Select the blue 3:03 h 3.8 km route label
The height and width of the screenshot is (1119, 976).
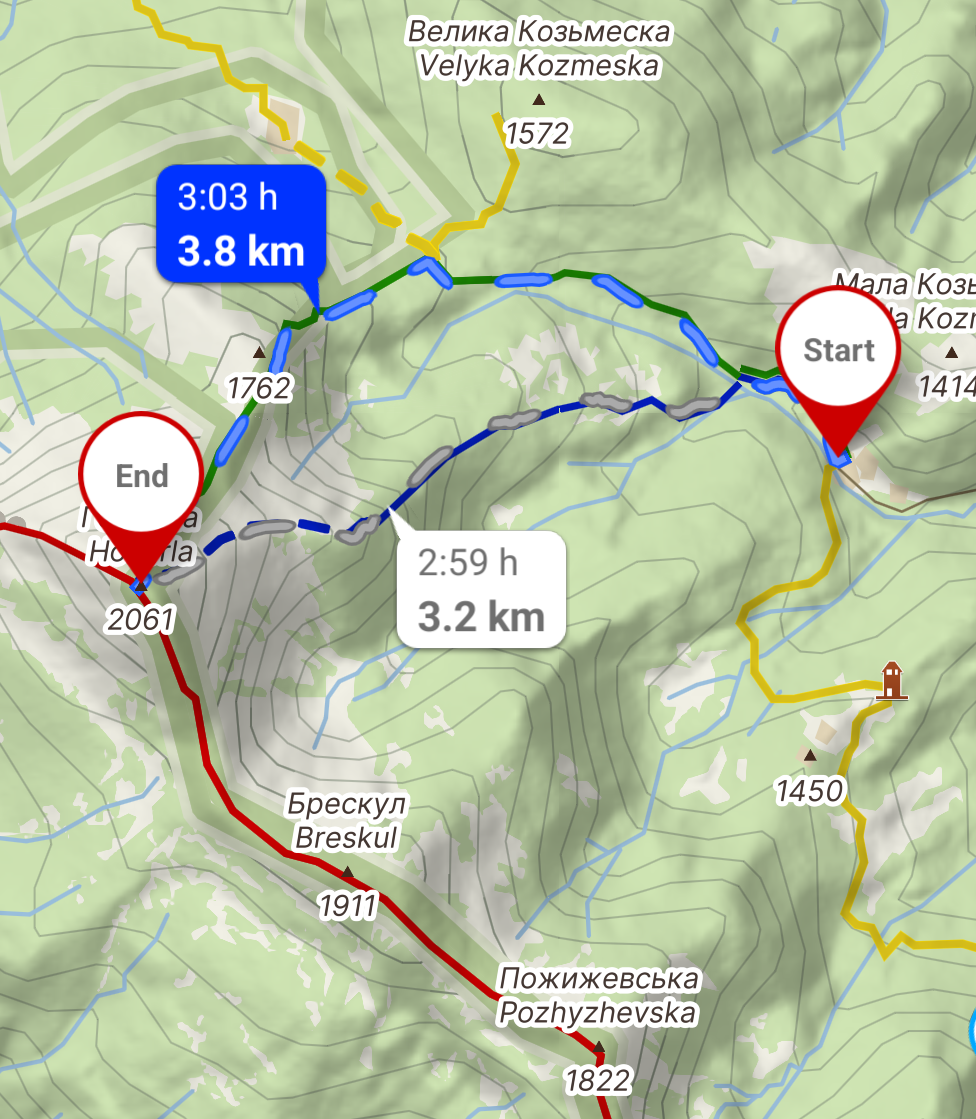coord(241,224)
